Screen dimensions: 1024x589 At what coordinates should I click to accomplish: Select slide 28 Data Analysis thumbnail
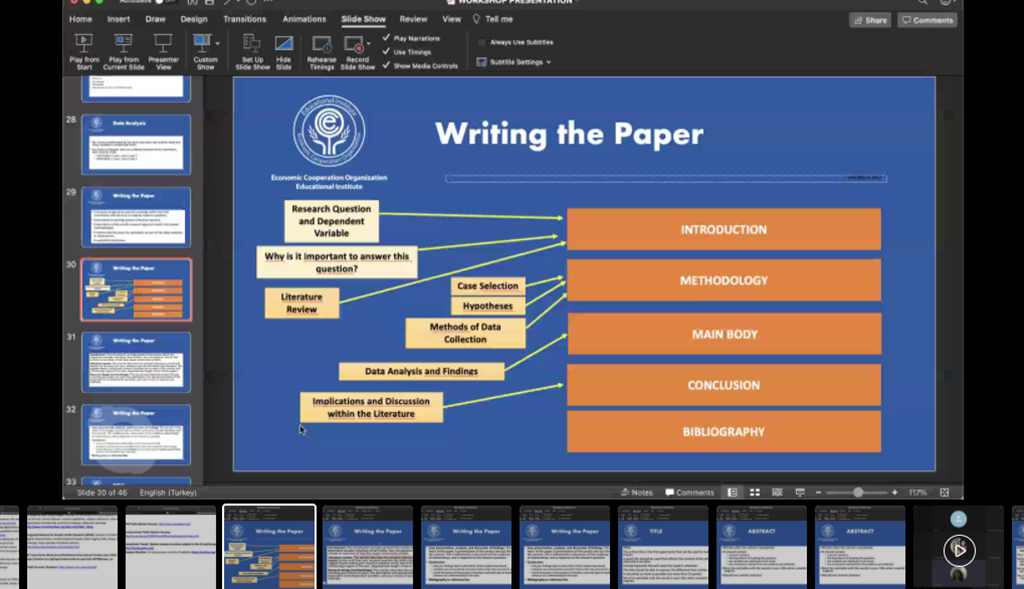136,144
